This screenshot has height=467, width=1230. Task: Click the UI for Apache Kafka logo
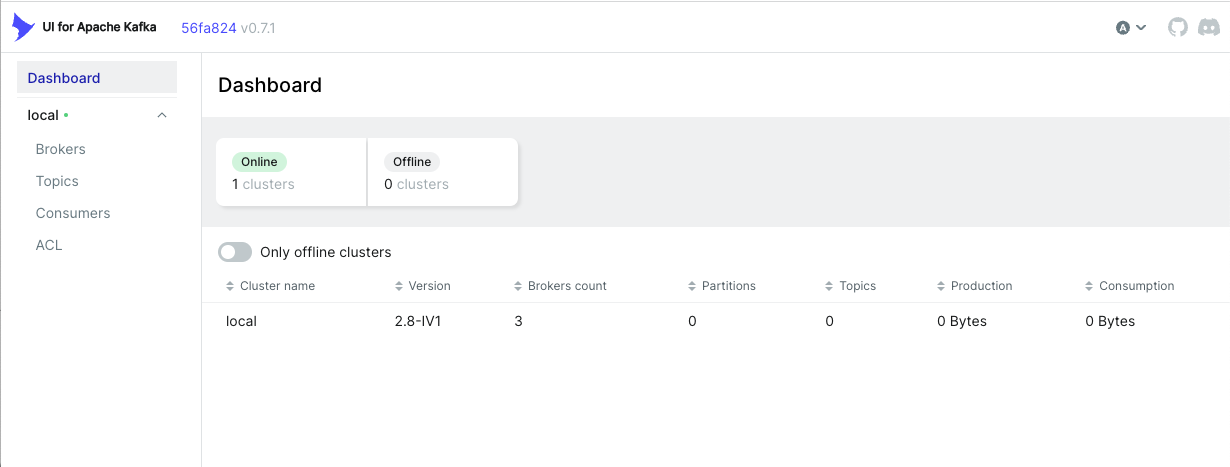(23, 27)
